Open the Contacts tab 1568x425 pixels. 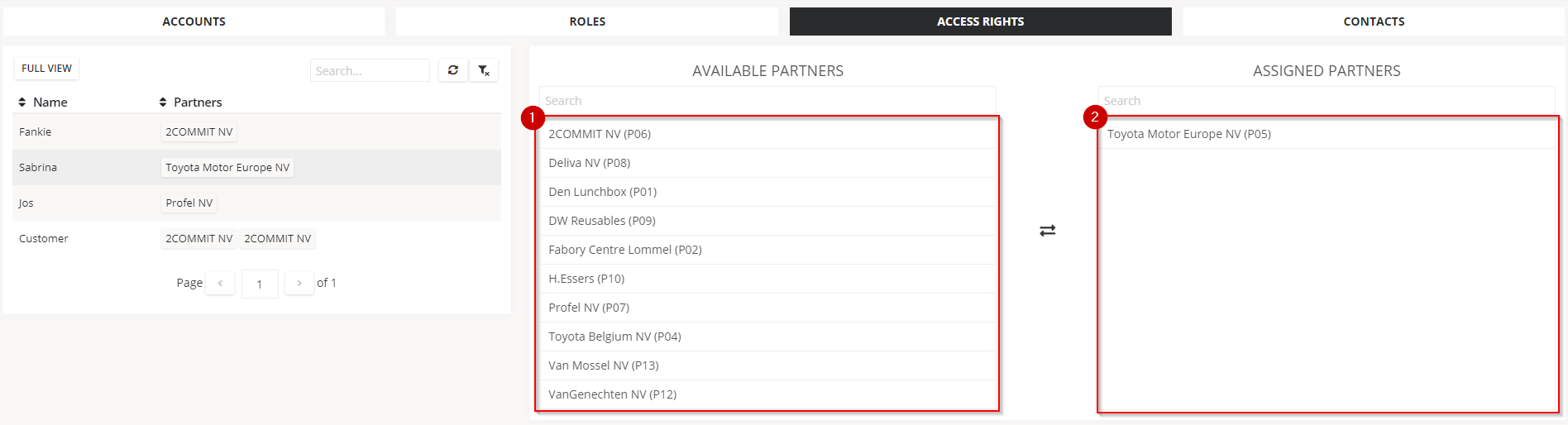[x=1374, y=21]
